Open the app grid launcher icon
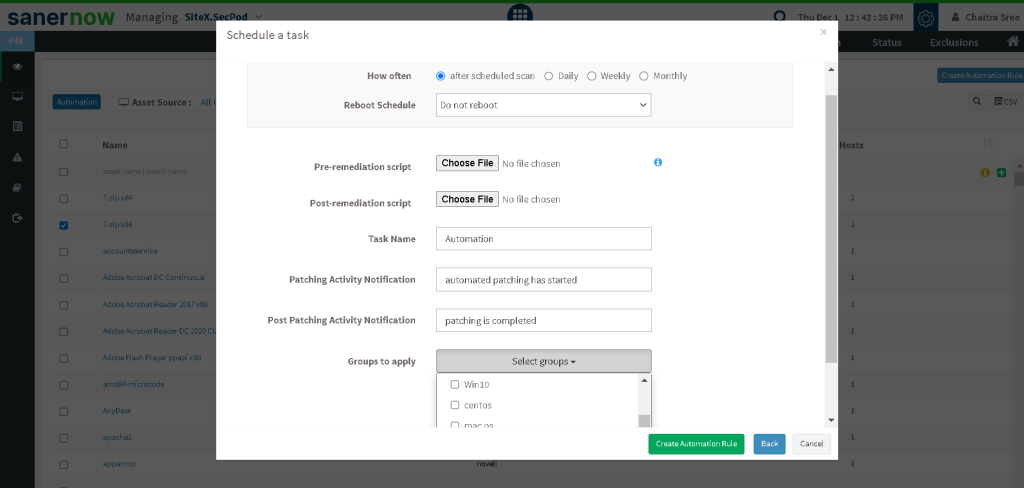Image resolution: width=1024 pixels, height=488 pixels. 520,13
